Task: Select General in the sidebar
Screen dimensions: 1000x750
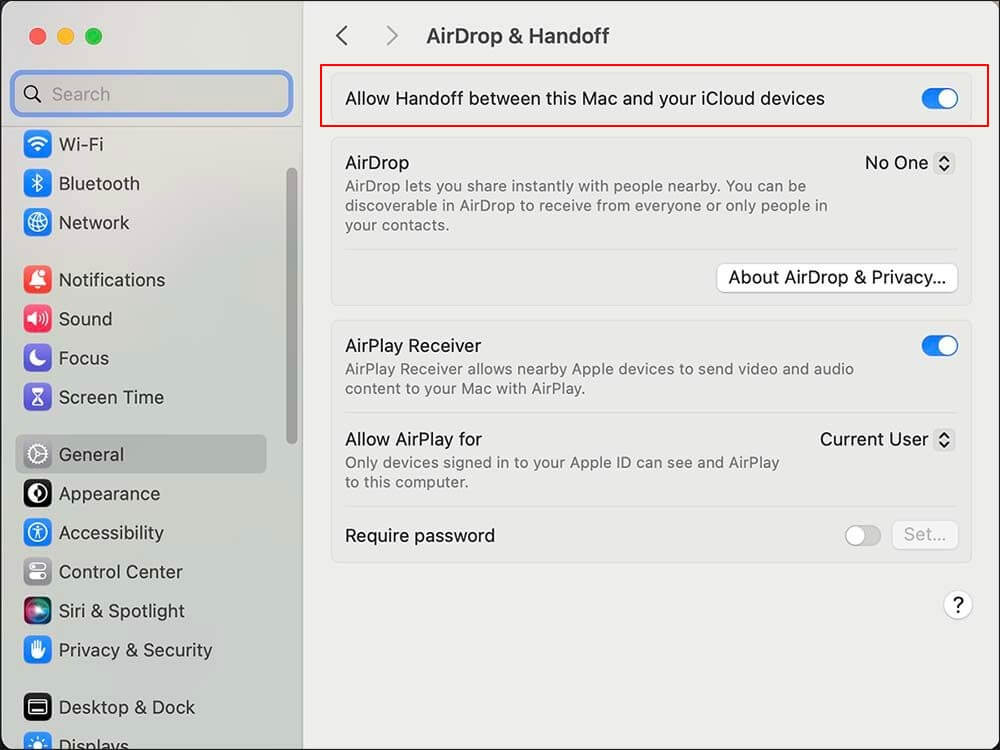Action: 92,453
